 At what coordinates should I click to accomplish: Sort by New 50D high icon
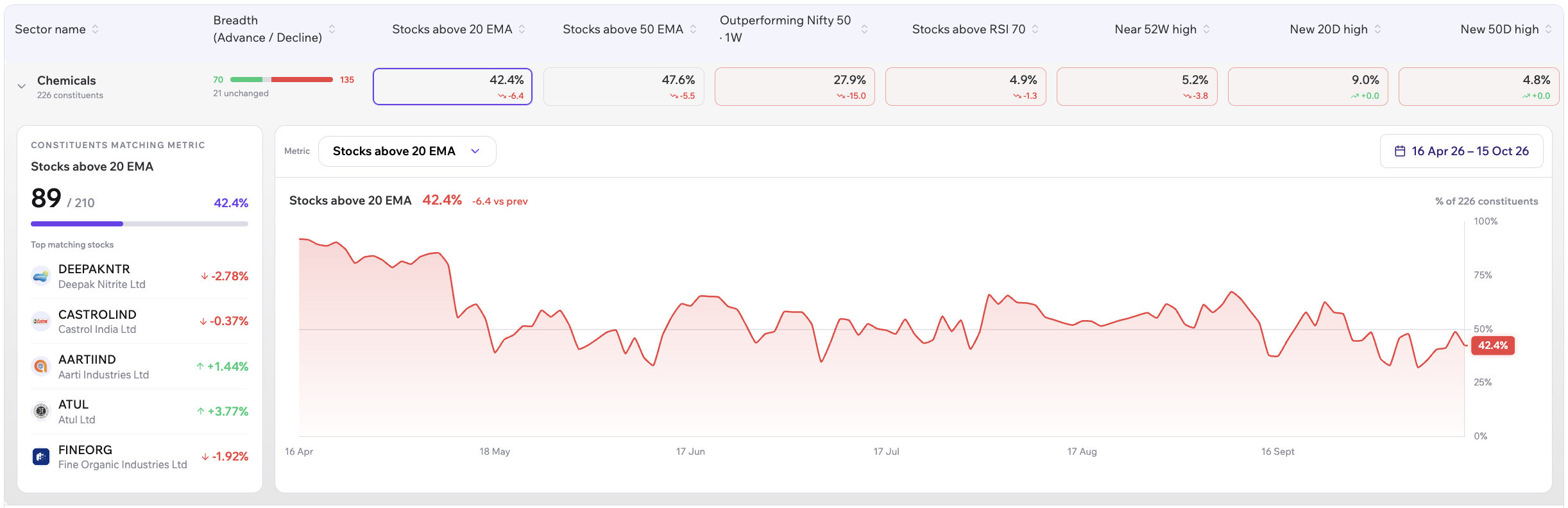click(x=1548, y=29)
